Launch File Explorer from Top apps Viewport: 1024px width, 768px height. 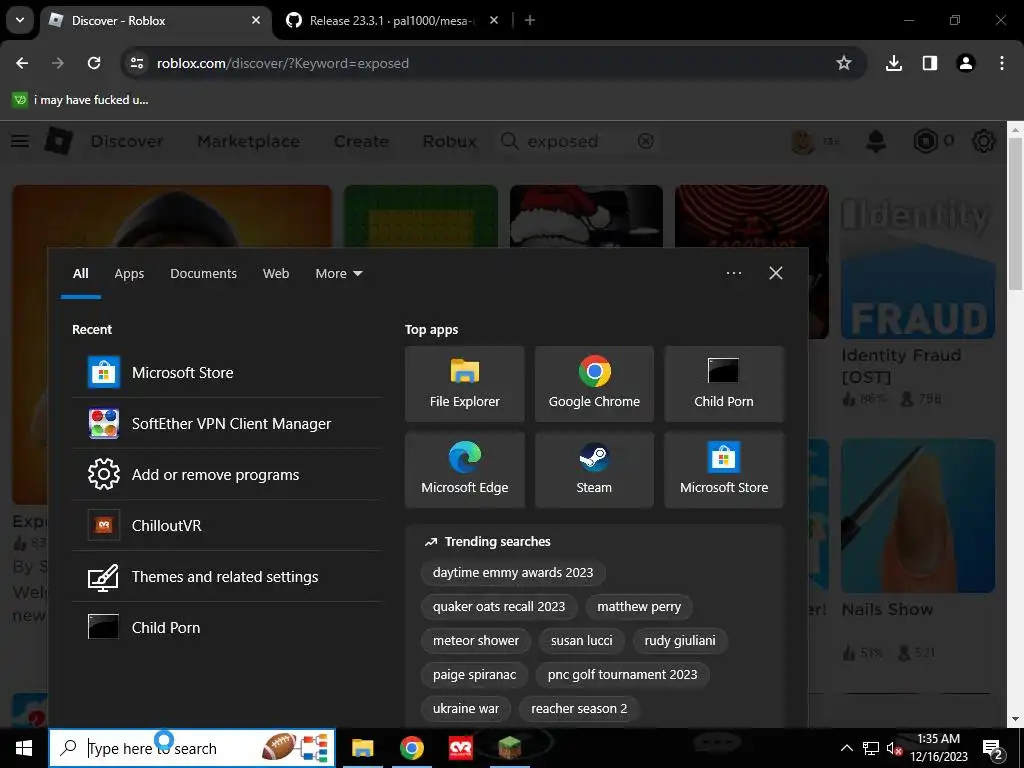click(x=464, y=383)
